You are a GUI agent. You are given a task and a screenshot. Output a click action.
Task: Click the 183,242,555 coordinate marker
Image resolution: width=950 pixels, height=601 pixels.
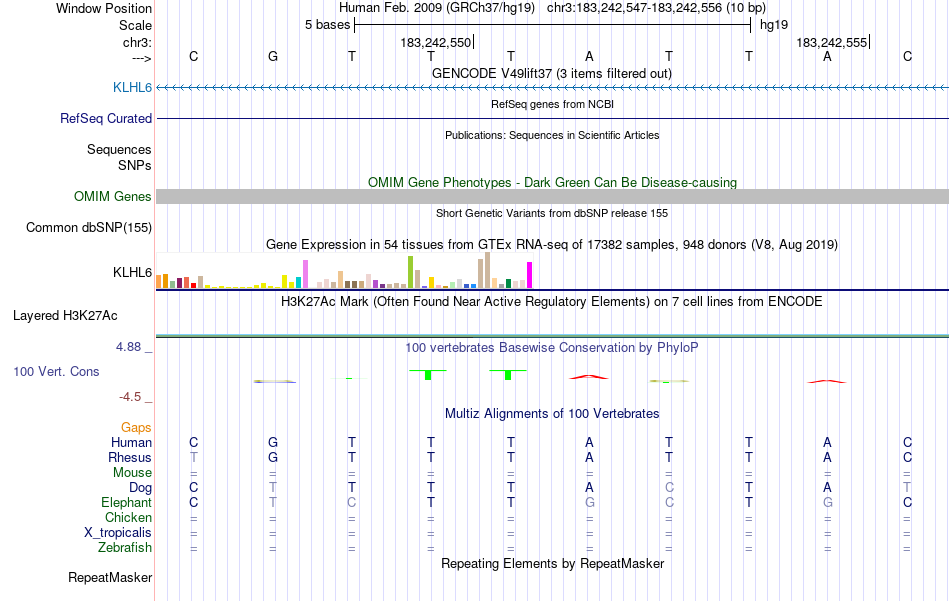pyautogui.click(x=832, y=42)
